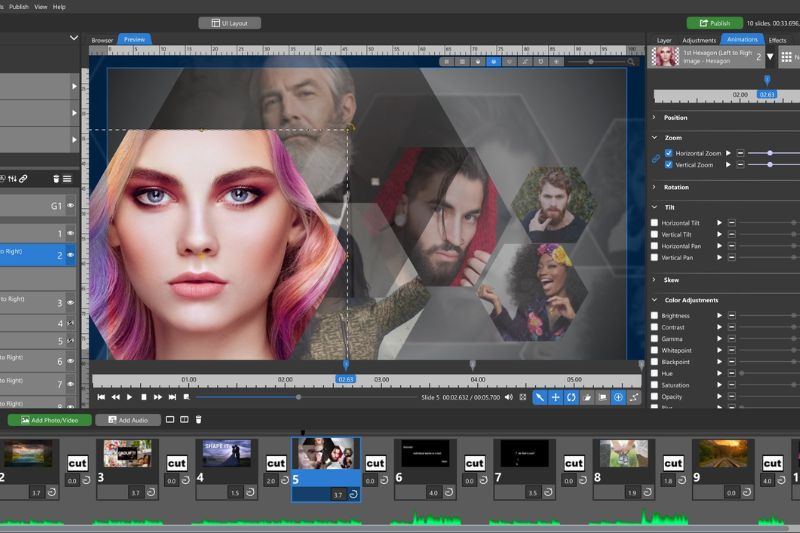Enable the Saturation checkbox
Screen dimensions: 800x533
[654, 385]
